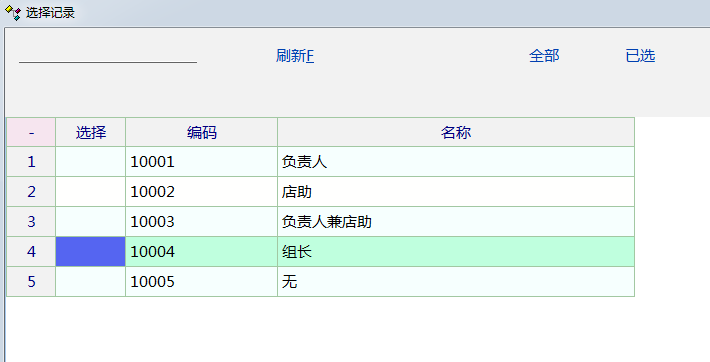Click code cell 10003
This screenshot has width=710, height=362.
[x=201, y=222]
